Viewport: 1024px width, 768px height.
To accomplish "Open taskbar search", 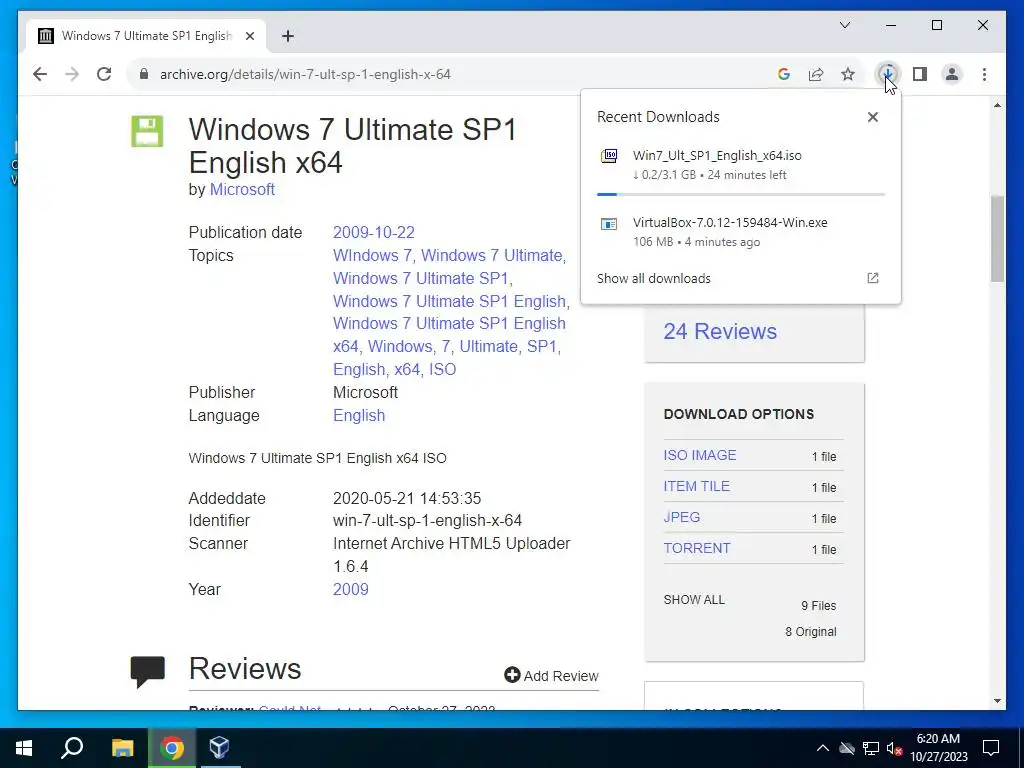I will [x=72, y=748].
